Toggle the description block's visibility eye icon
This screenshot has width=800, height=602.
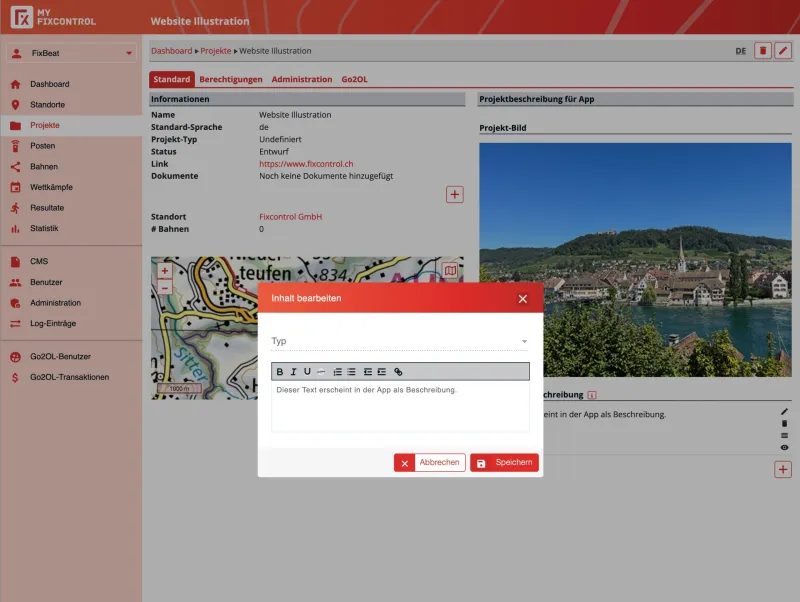pos(784,447)
